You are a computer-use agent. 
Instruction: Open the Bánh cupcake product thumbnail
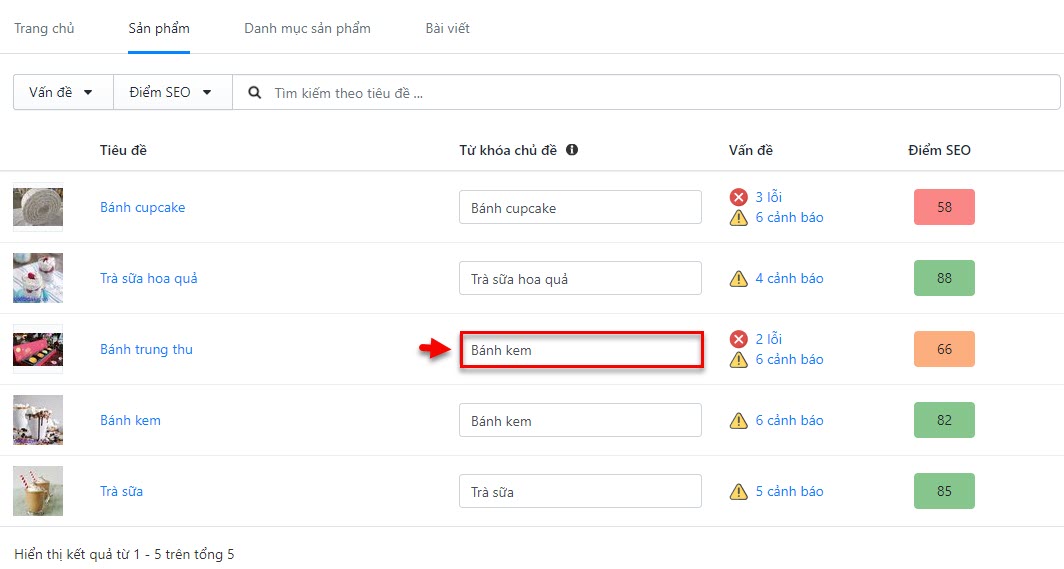38,208
